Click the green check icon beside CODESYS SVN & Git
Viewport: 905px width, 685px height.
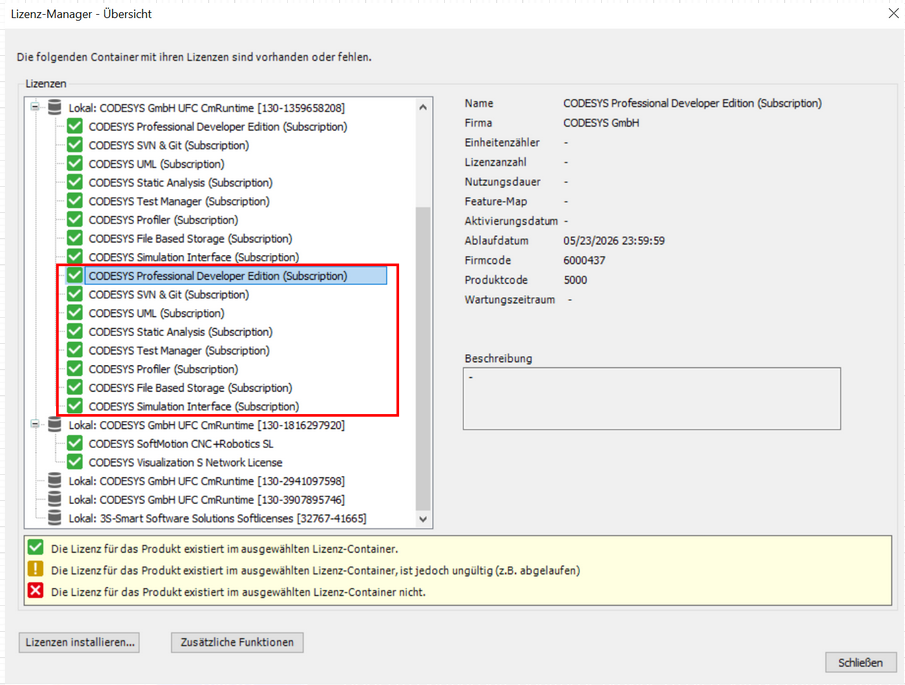[x=73, y=143]
